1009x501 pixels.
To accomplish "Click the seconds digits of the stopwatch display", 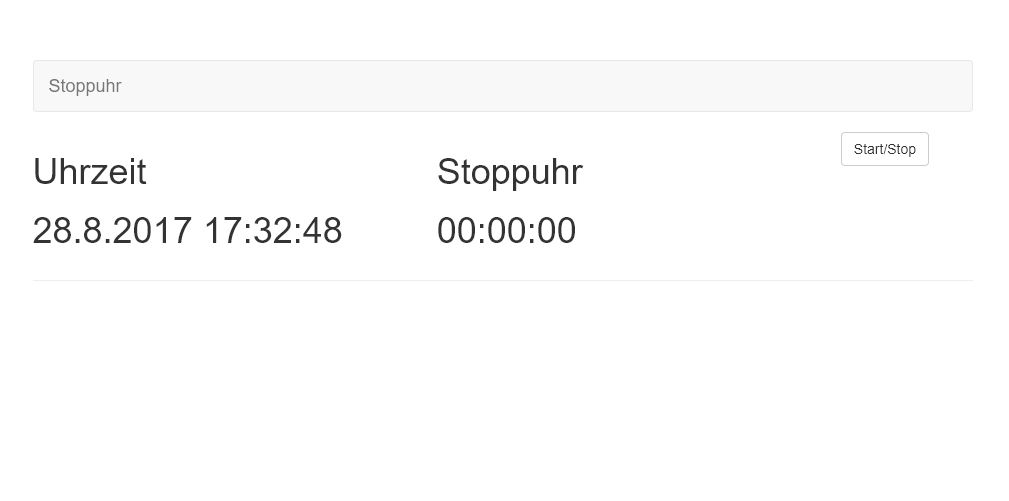I will pyautogui.click(x=556, y=231).
